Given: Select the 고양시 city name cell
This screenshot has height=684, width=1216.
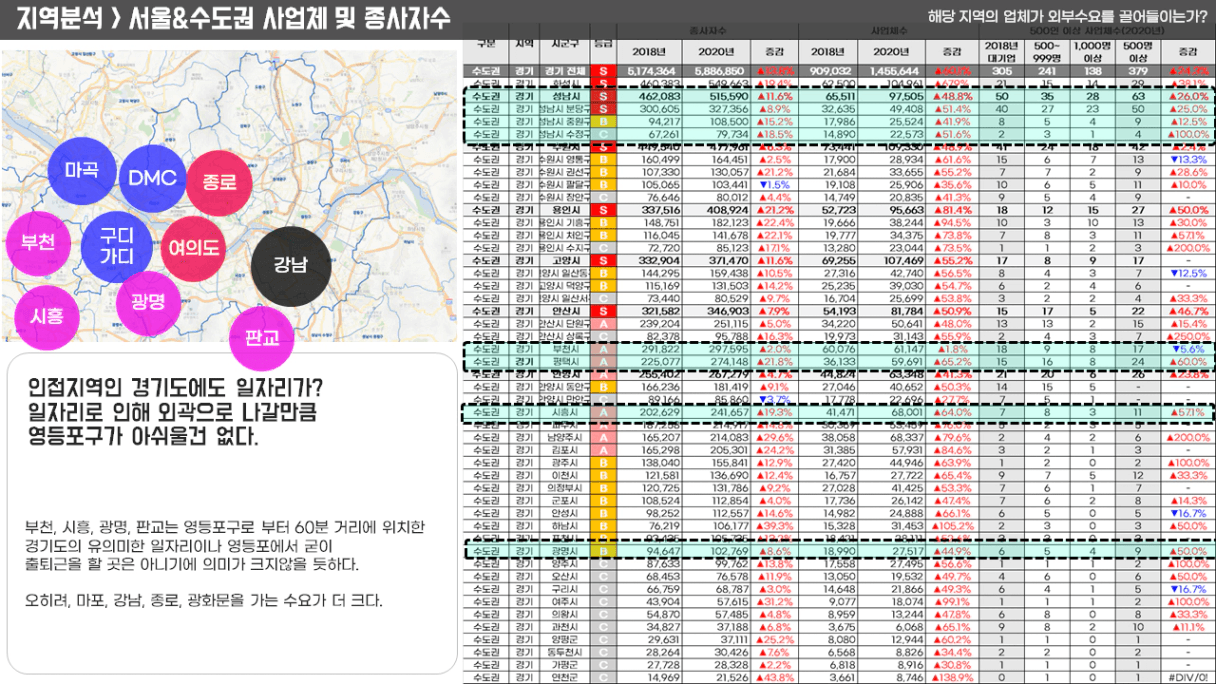Looking at the screenshot, I should click(565, 259).
